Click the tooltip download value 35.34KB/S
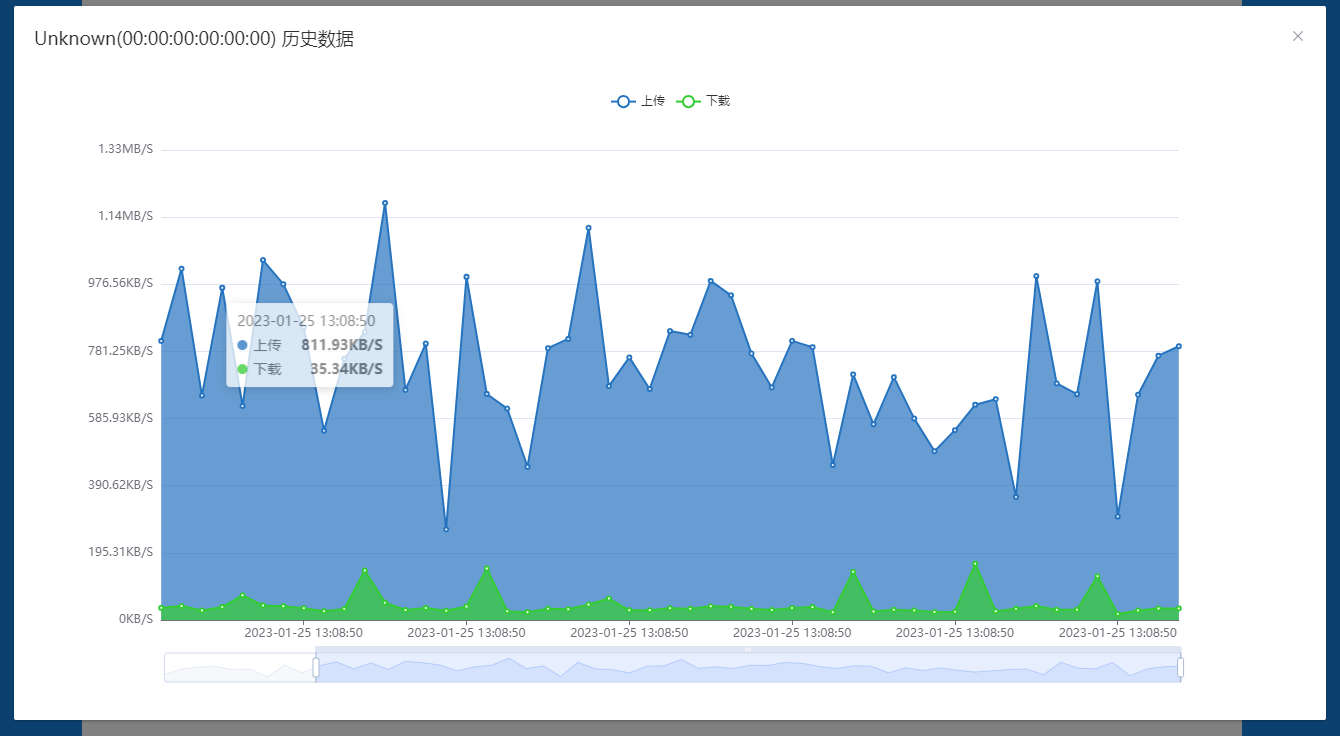 [x=346, y=369]
